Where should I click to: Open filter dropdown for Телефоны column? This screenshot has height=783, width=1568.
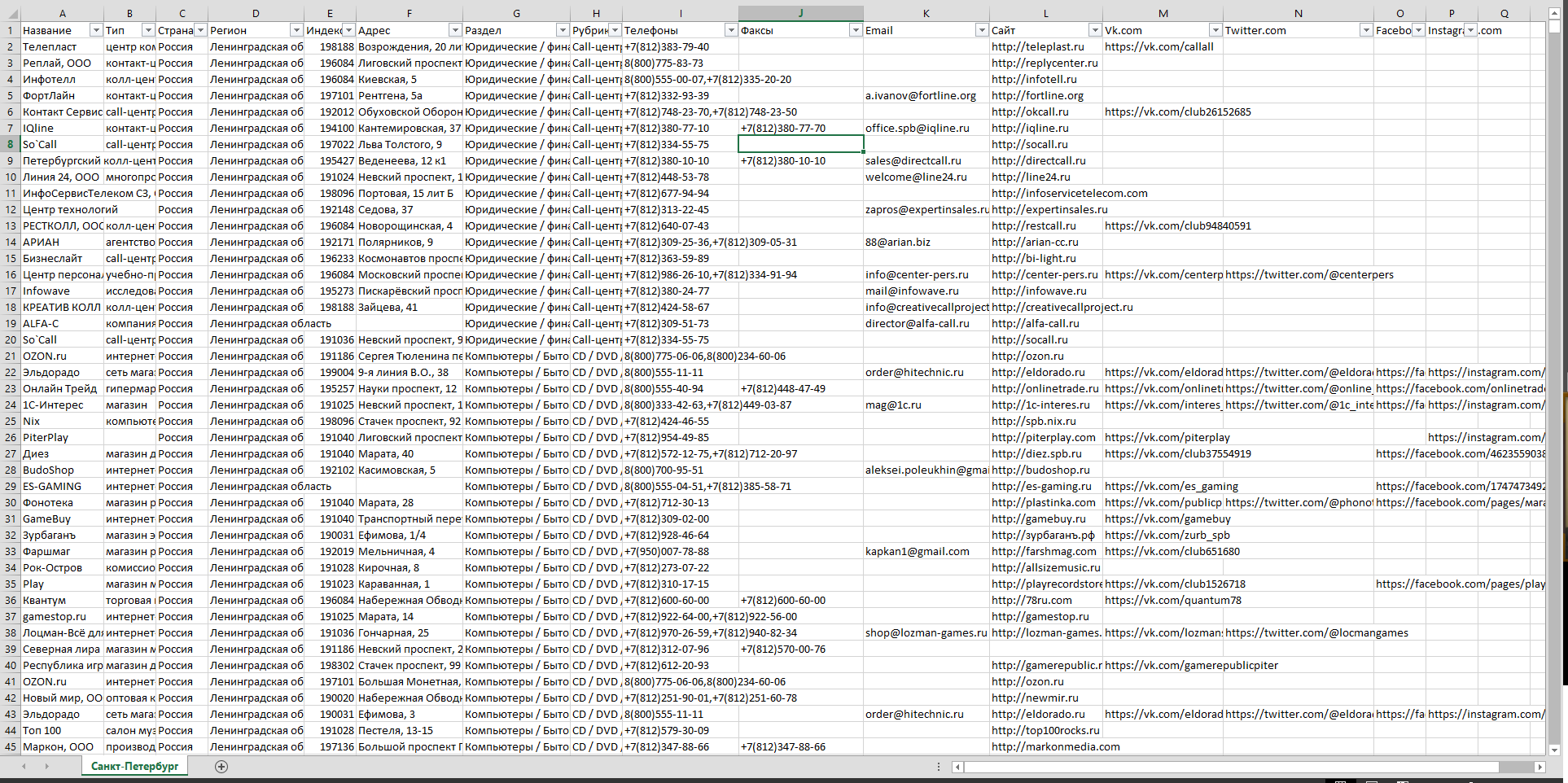click(x=731, y=30)
